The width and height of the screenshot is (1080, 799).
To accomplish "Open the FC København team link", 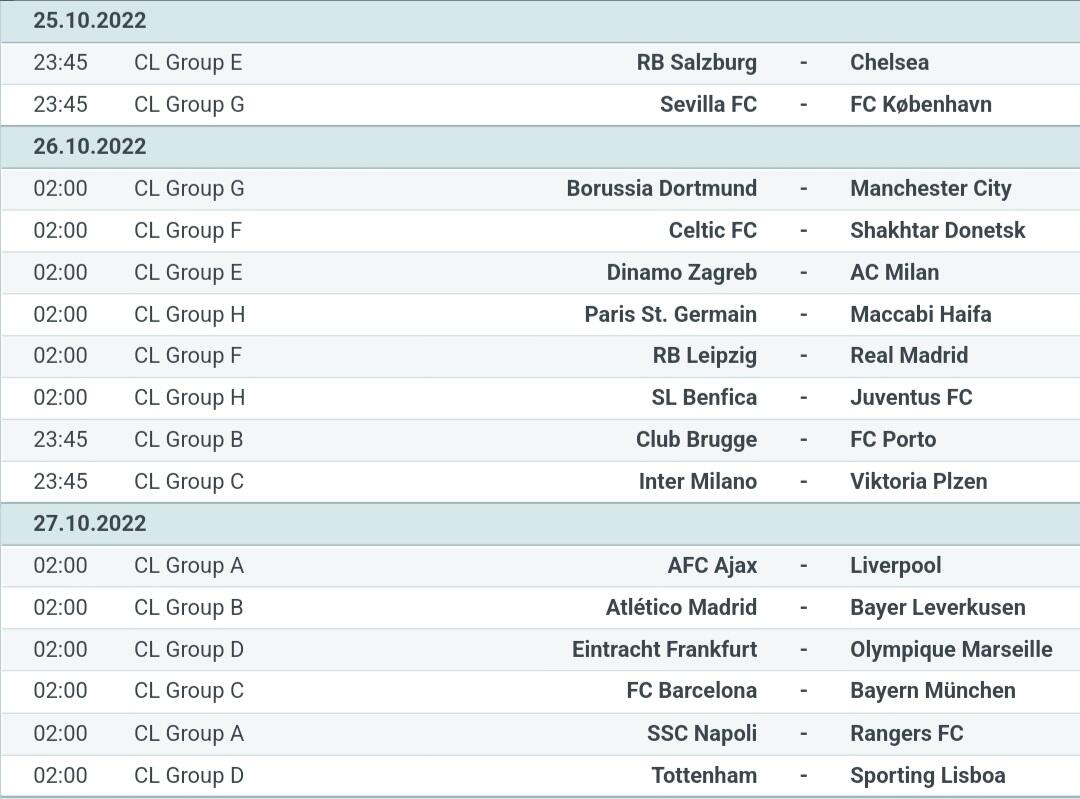I will 921,105.
